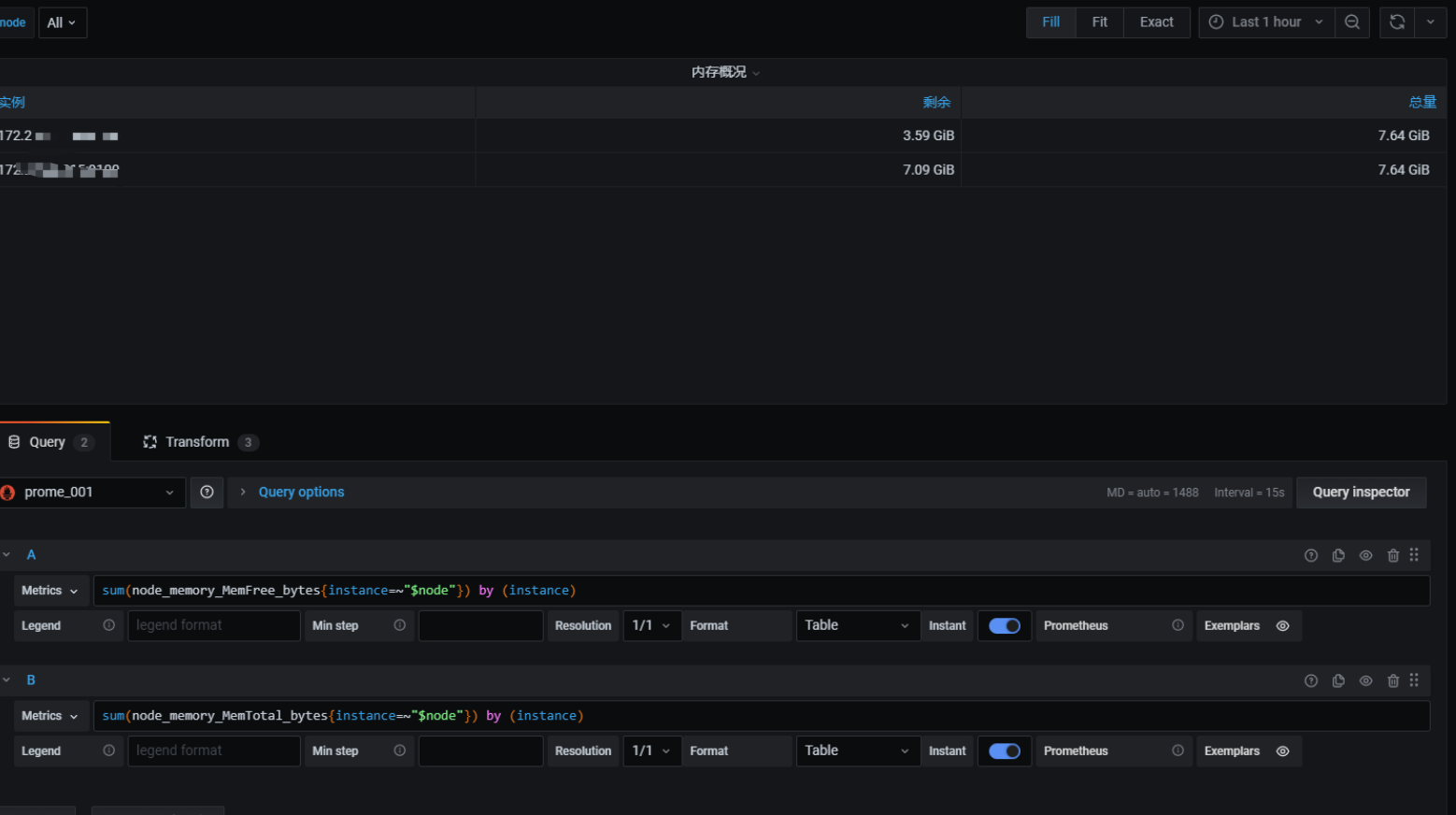Click the Min step field in query A

pyautogui.click(x=480, y=626)
